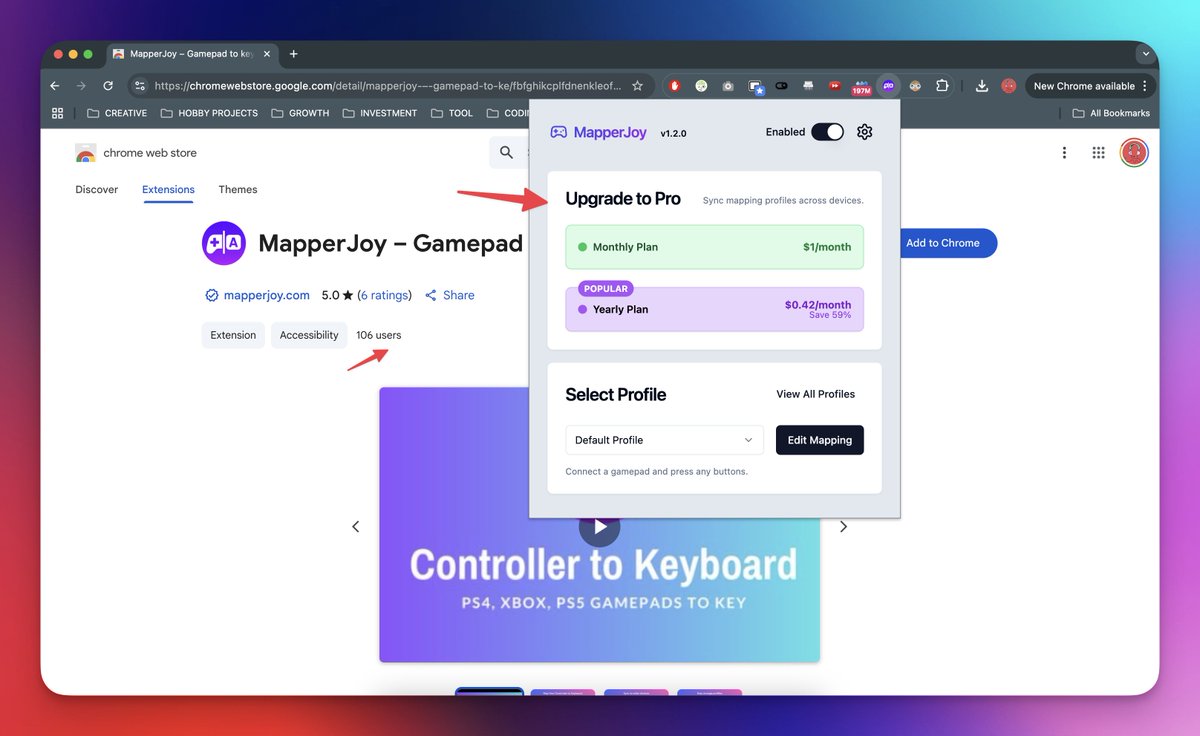The width and height of the screenshot is (1200, 736).
Task: Toggle the Enabled switch off
Action: coord(827,132)
